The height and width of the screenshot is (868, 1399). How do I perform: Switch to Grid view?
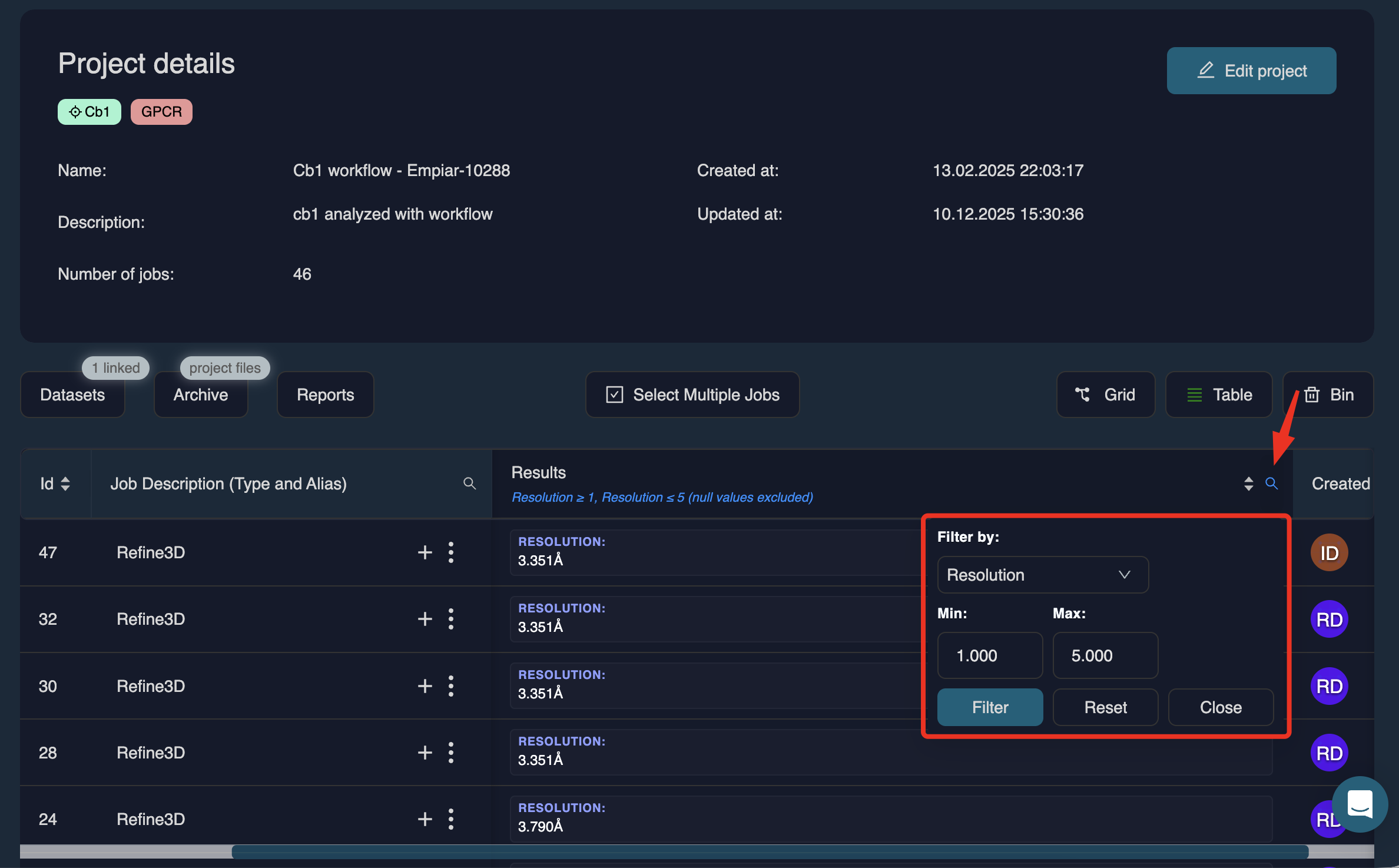tap(1105, 395)
